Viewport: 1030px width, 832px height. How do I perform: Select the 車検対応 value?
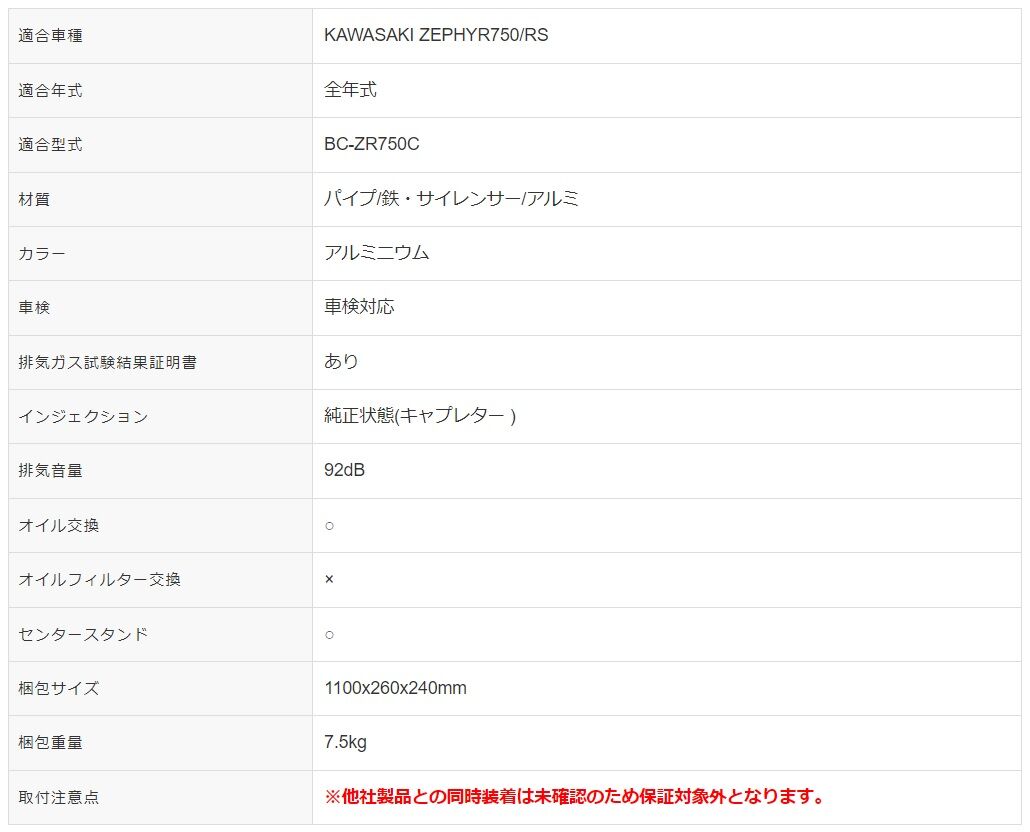click(x=359, y=307)
